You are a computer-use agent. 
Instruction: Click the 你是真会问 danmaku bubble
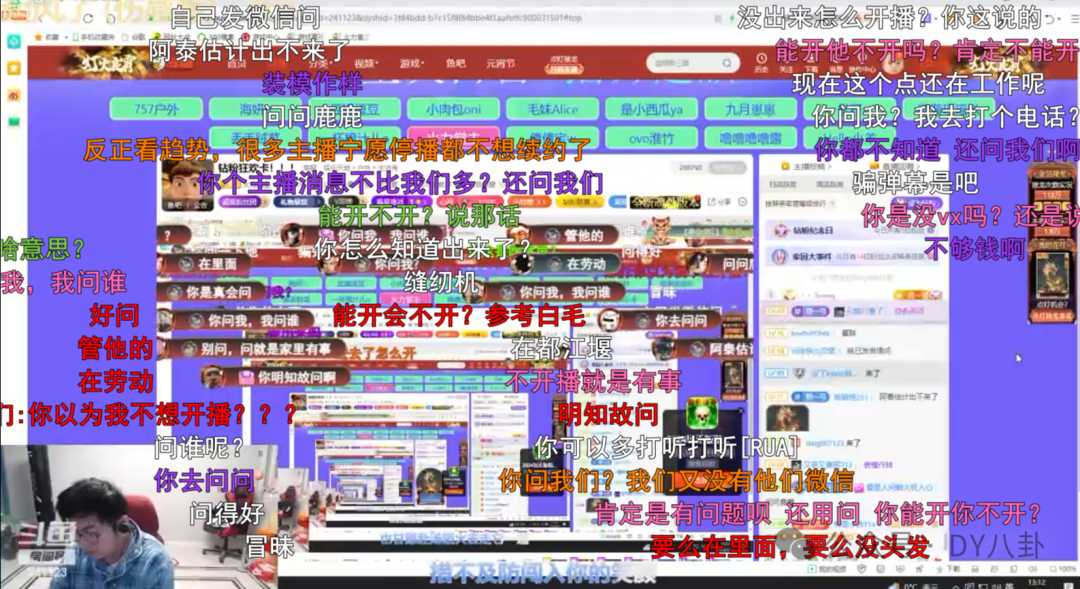(209, 292)
